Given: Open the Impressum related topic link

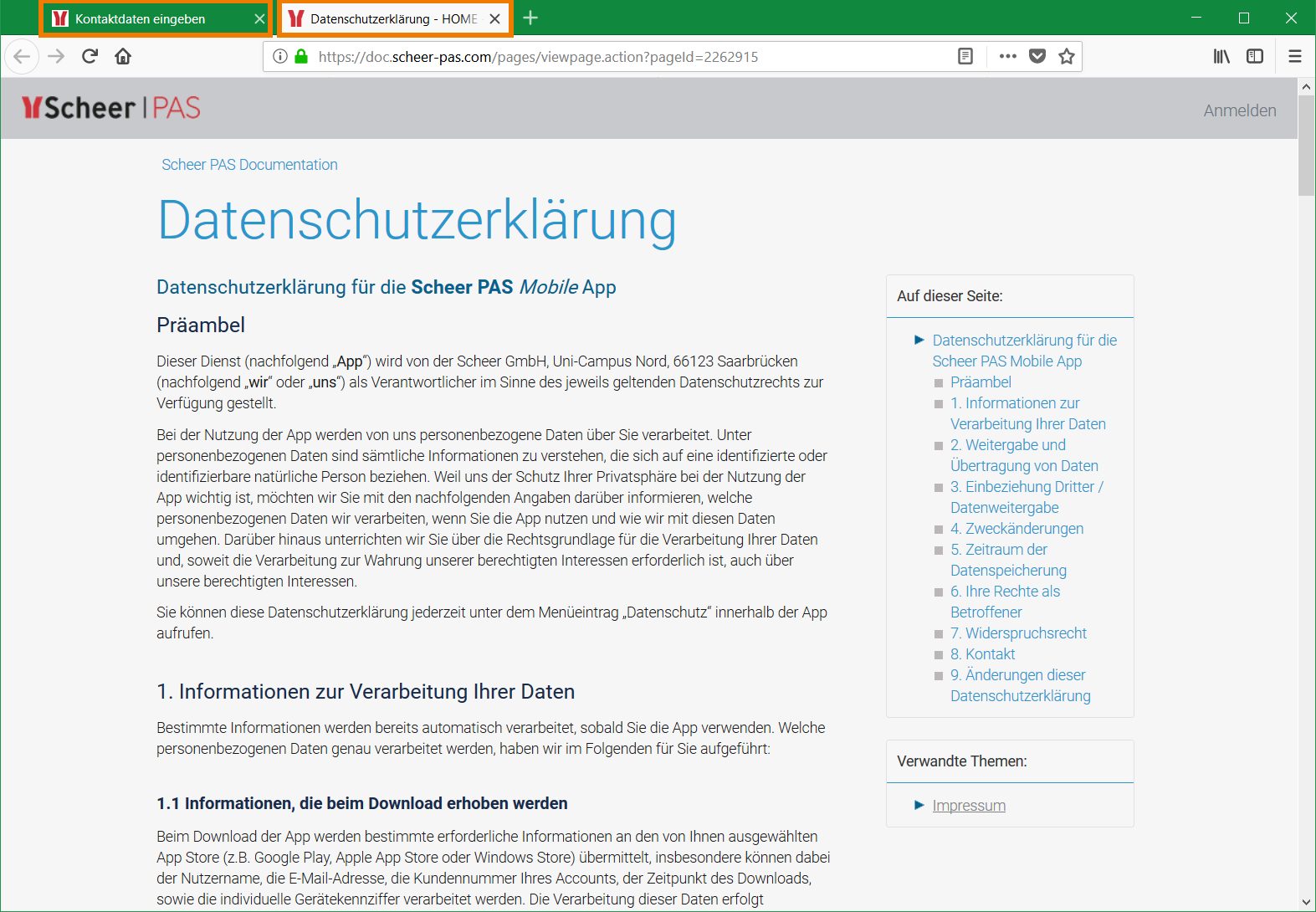Looking at the screenshot, I should point(969,806).
